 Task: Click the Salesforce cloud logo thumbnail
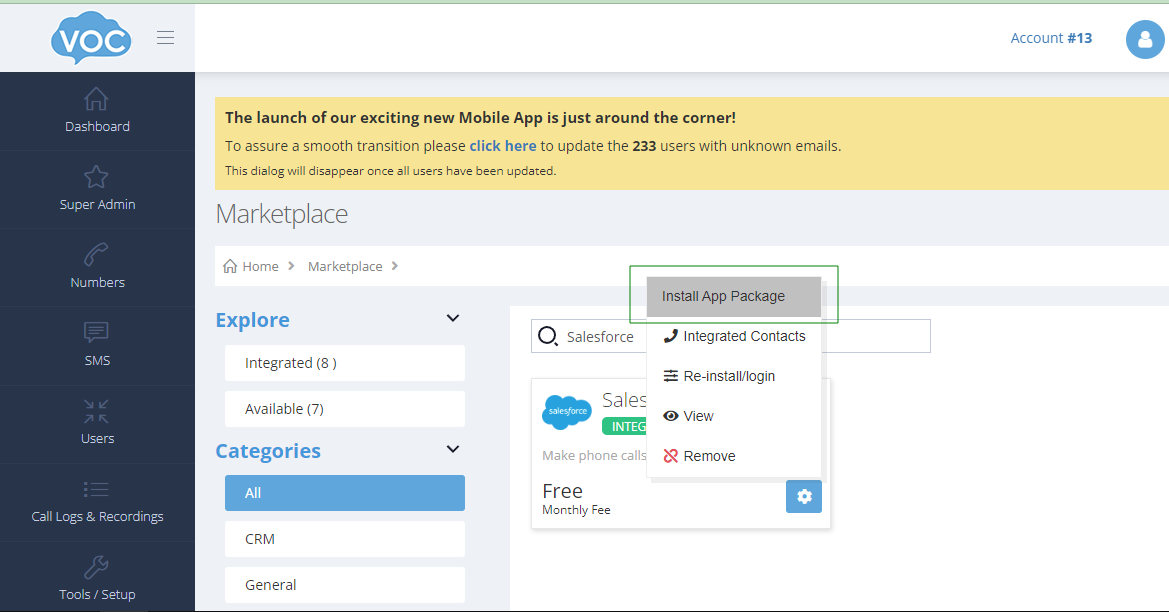tap(566, 411)
